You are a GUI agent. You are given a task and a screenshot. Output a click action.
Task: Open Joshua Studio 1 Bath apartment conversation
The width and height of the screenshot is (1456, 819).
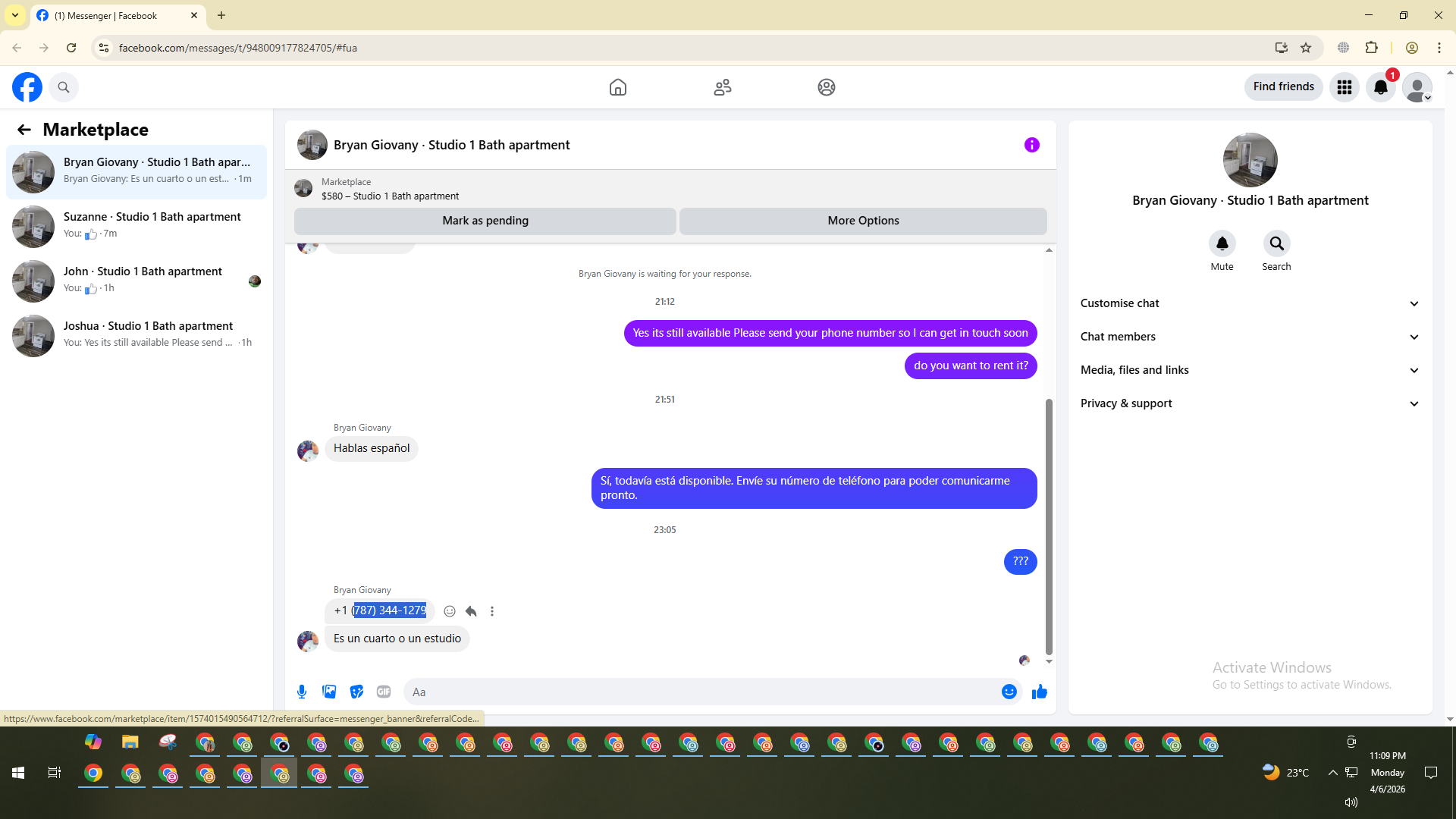(x=136, y=336)
